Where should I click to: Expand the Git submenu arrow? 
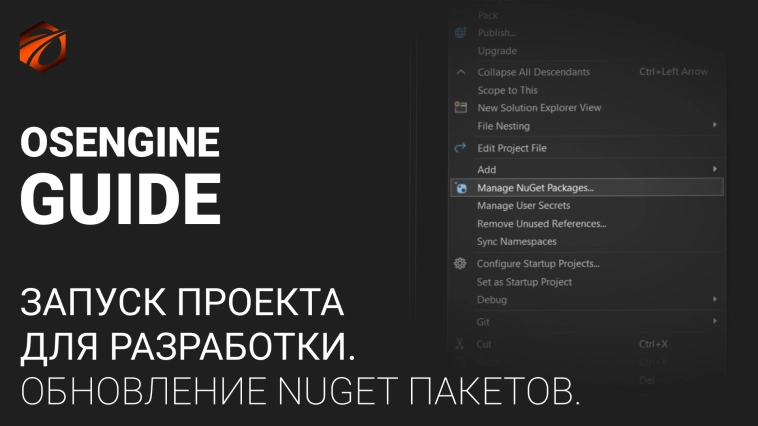714,321
